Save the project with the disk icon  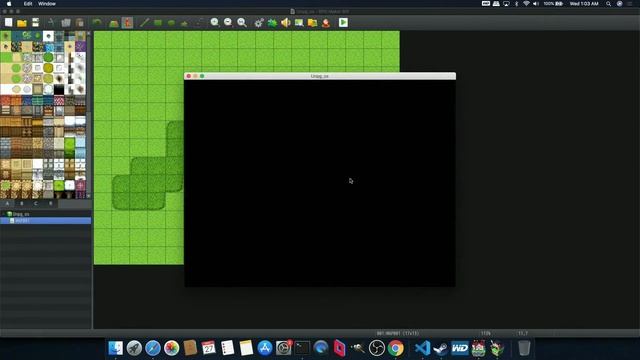(x=36, y=22)
